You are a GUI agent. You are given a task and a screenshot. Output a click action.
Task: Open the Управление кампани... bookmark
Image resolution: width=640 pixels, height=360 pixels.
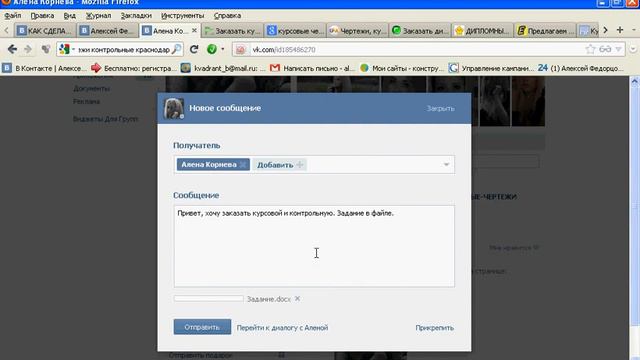pos(491,68)
